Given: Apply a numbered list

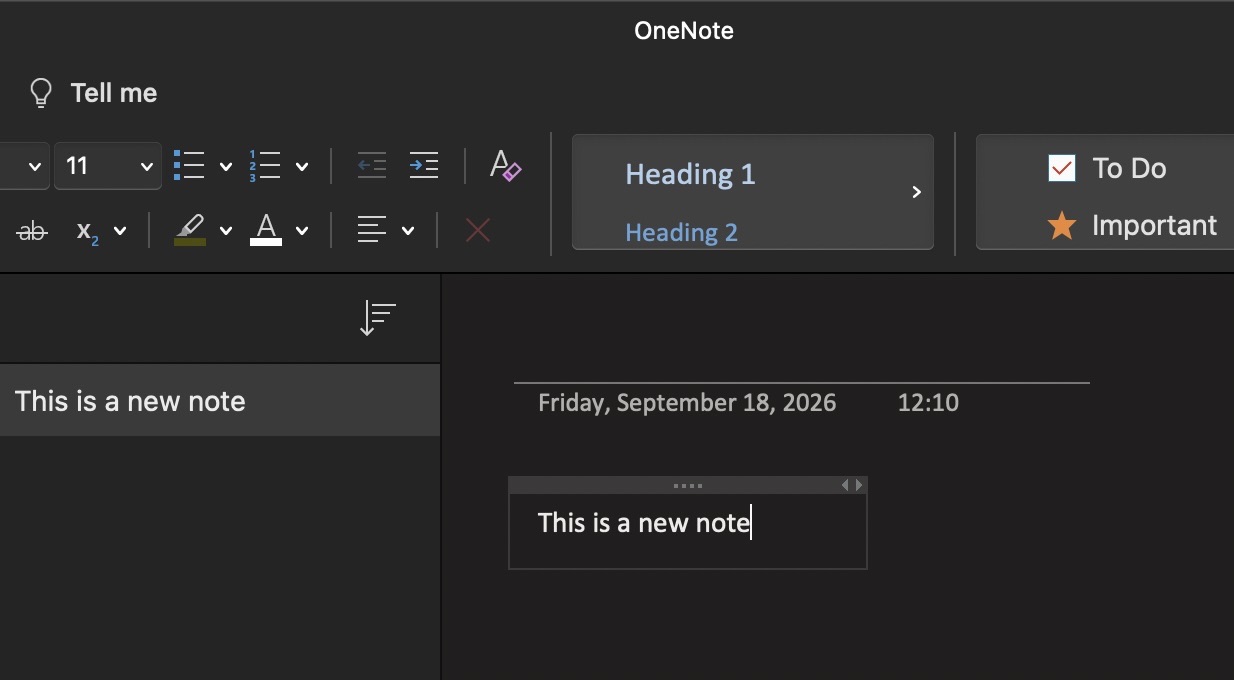Looking at the screenshot, I should 265,166.
